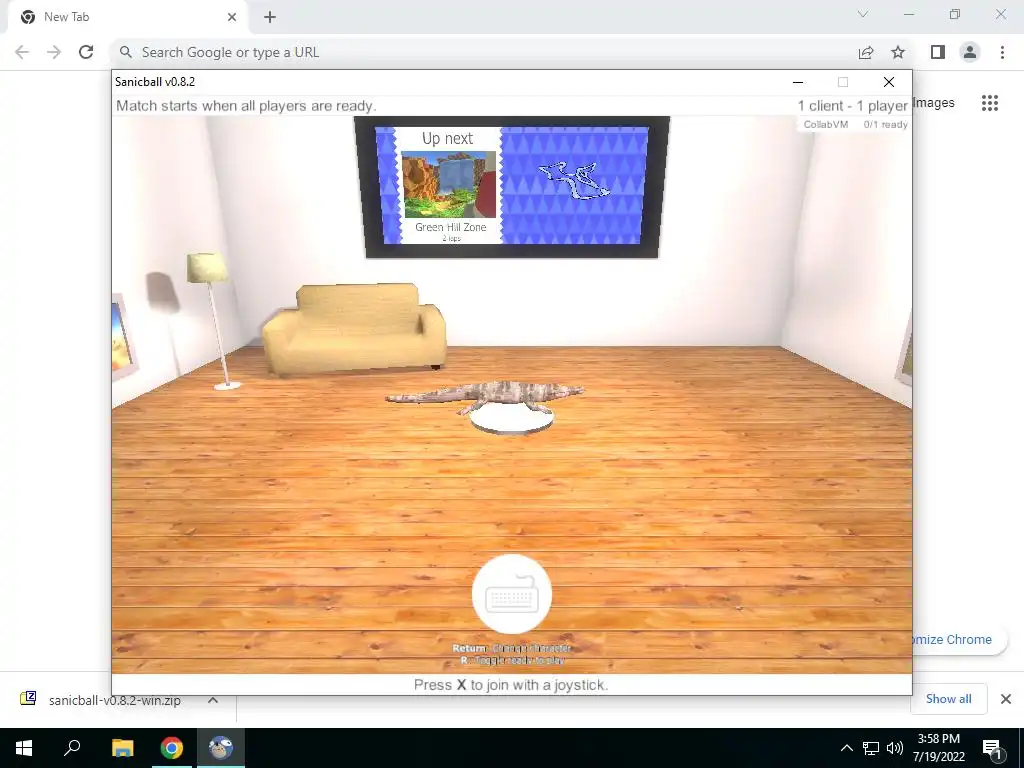Screen dimensions: 1024x768
Task: Click the 'Green Hill Zone' track name
Action: pyautogui.click(x=451, y=227)
